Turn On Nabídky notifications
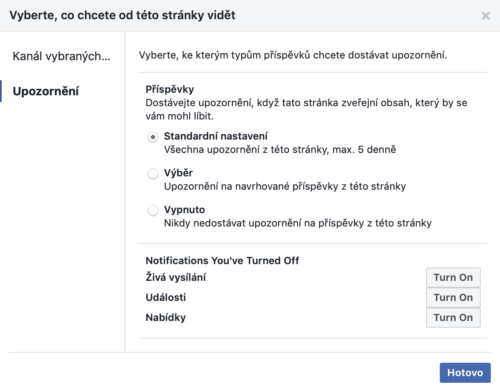The image size is (500, 392). (453, 317)
